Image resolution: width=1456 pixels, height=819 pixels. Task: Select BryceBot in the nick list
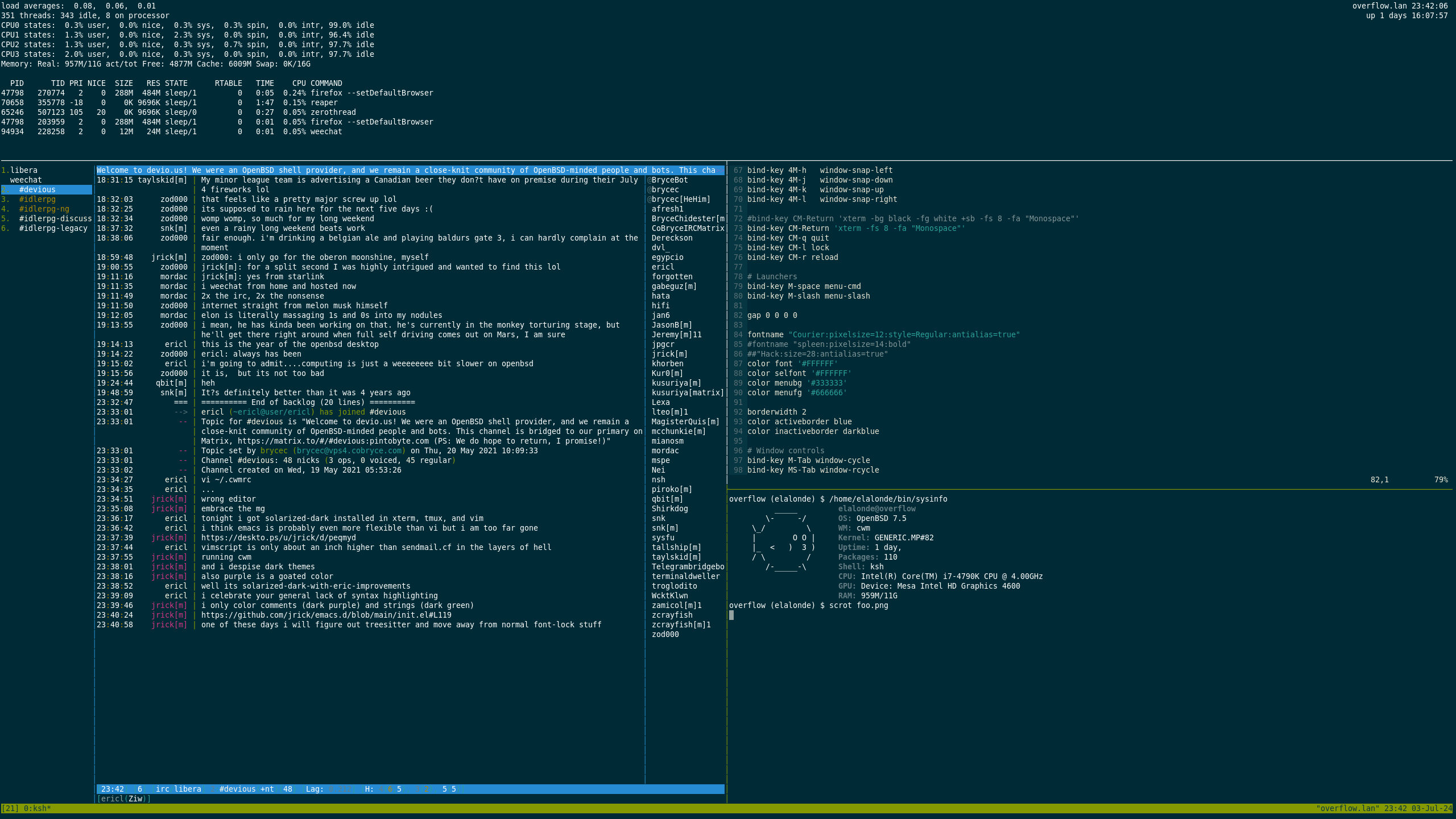point(669,180)
